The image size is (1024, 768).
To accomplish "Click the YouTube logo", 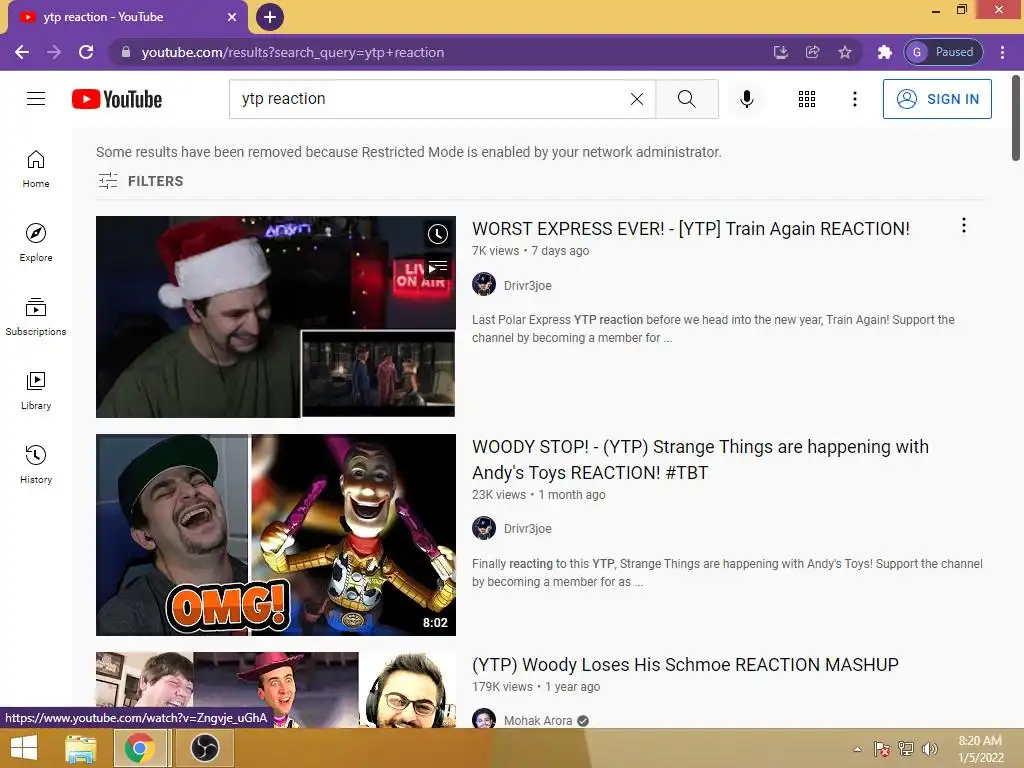I will click(x=117, y=99).
